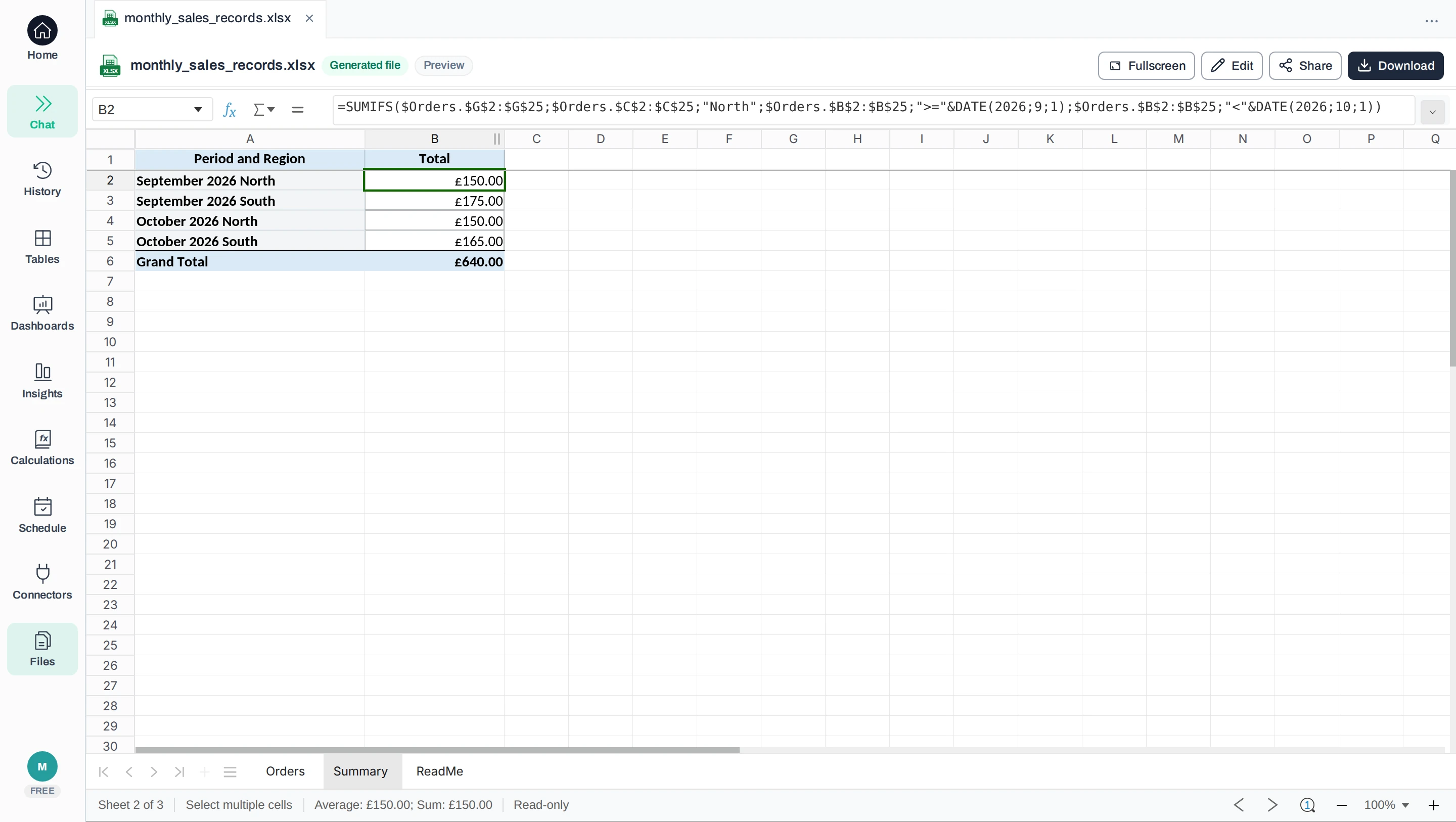Open the sheet list menu icon

click(230, 772)
